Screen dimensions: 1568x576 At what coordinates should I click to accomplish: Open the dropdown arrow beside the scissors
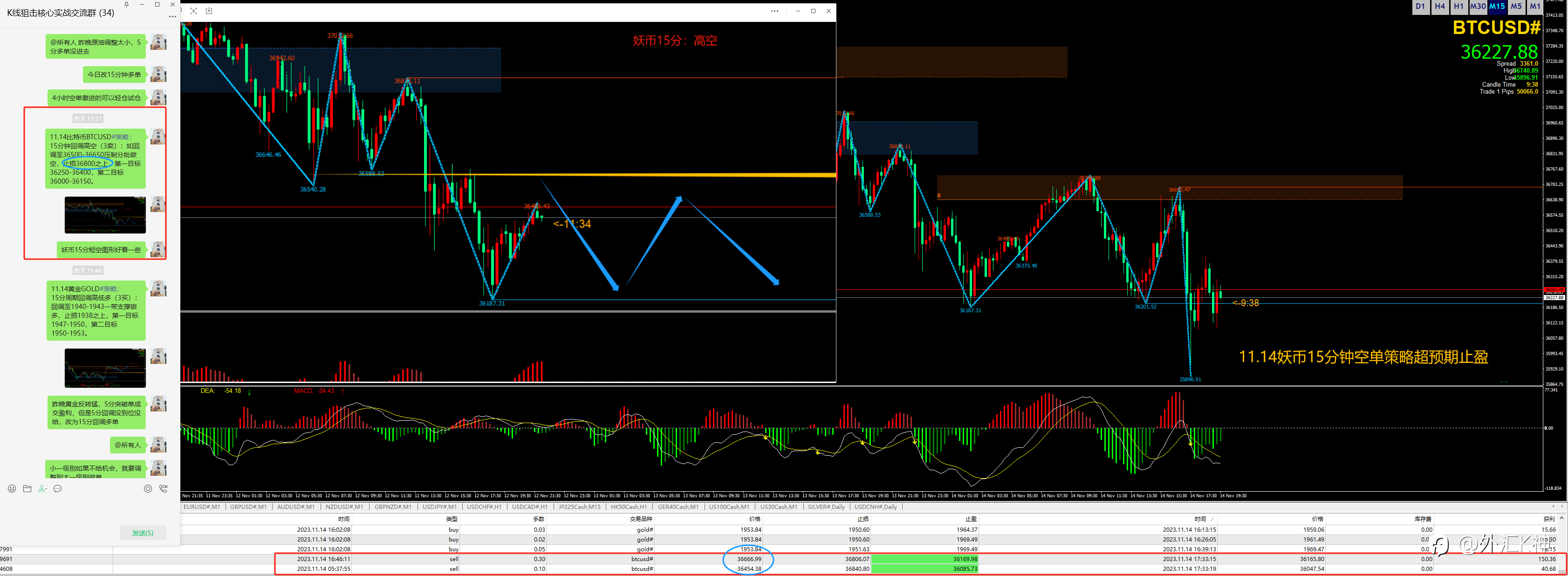(46, 488)
